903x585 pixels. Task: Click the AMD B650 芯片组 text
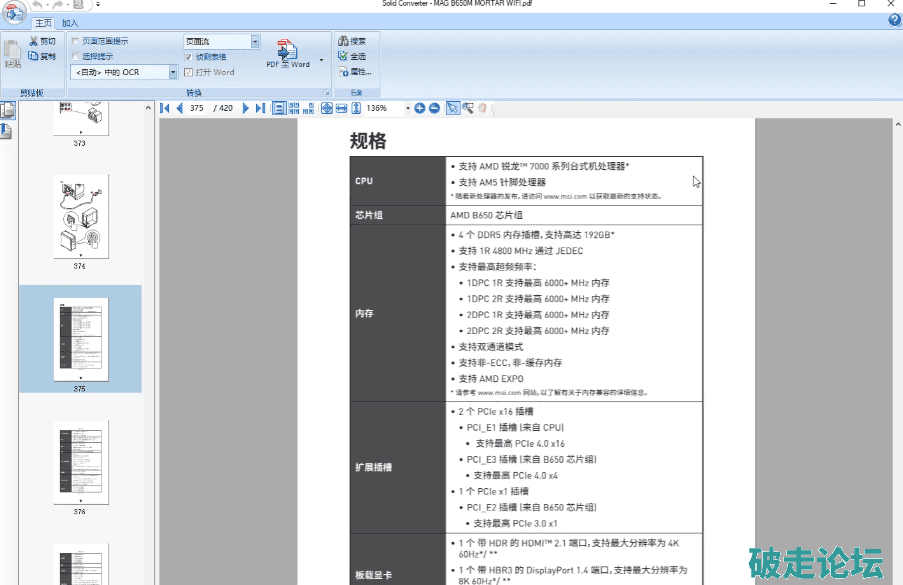[x=487, y=215]
